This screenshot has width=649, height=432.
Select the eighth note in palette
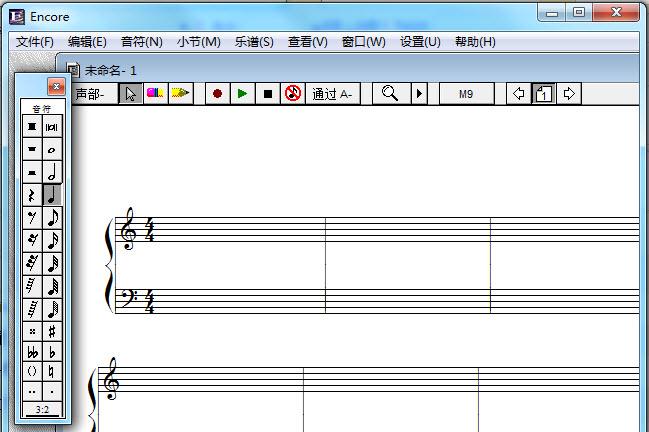click(52, 217)
